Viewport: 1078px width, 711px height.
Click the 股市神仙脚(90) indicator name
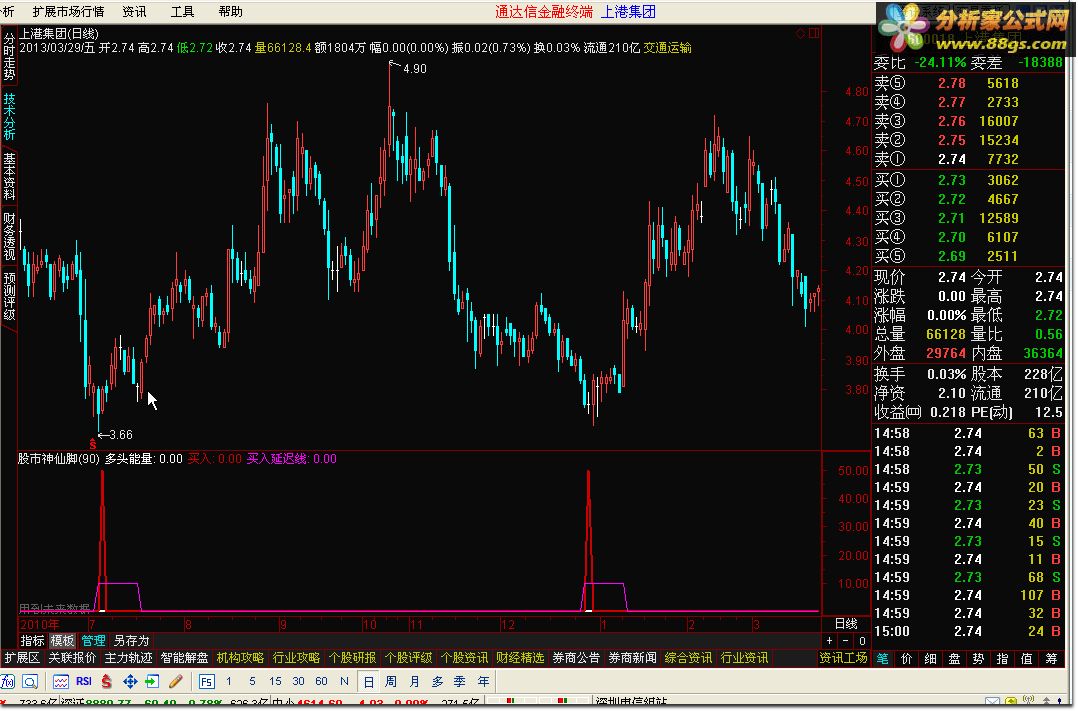pyautogui.click(x=58, y=459)
